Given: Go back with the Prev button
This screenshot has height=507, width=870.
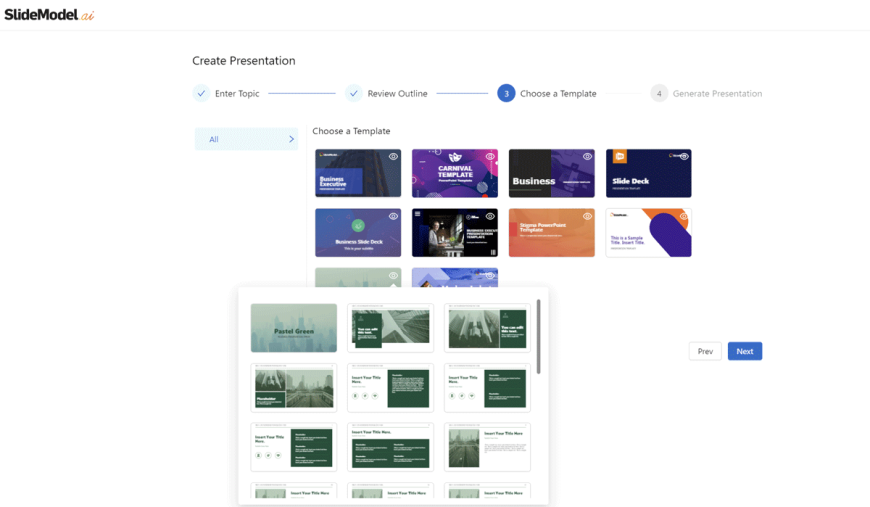Looking at the screenshot, I should coord(705,351).
